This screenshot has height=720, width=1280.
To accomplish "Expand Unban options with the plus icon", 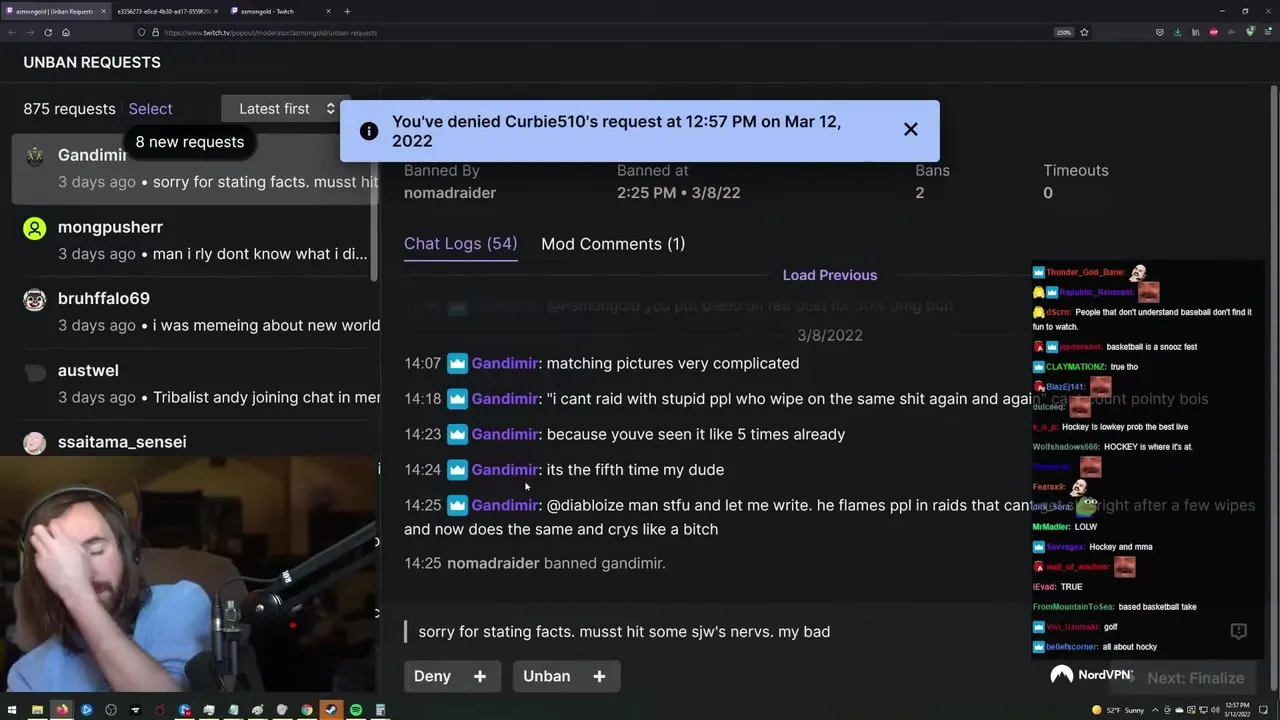I will click(599, 676).
